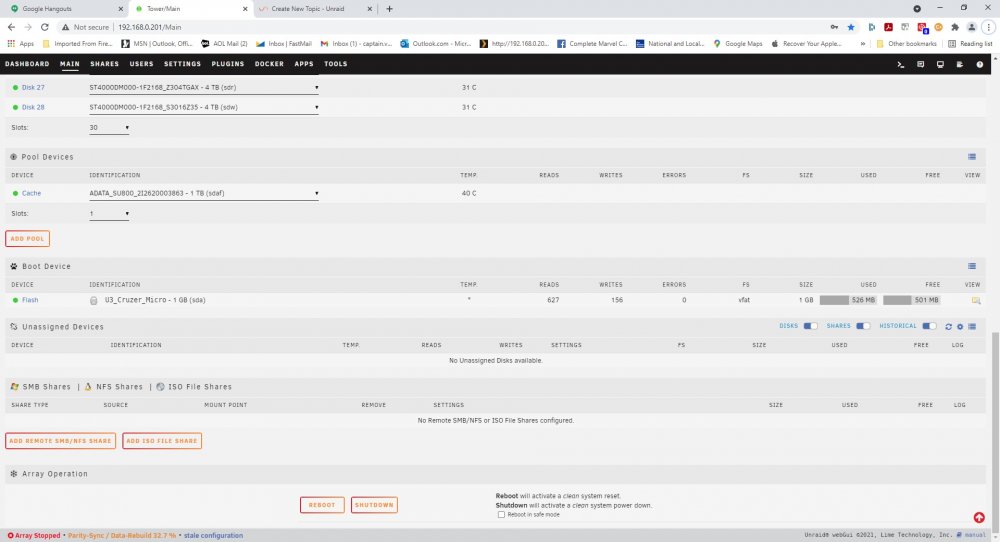This screenshot has height=542, width=1000.
Task: Open the Adobe Acrobat extension icon
Action: pyautogui.click(x=888, y=27)
